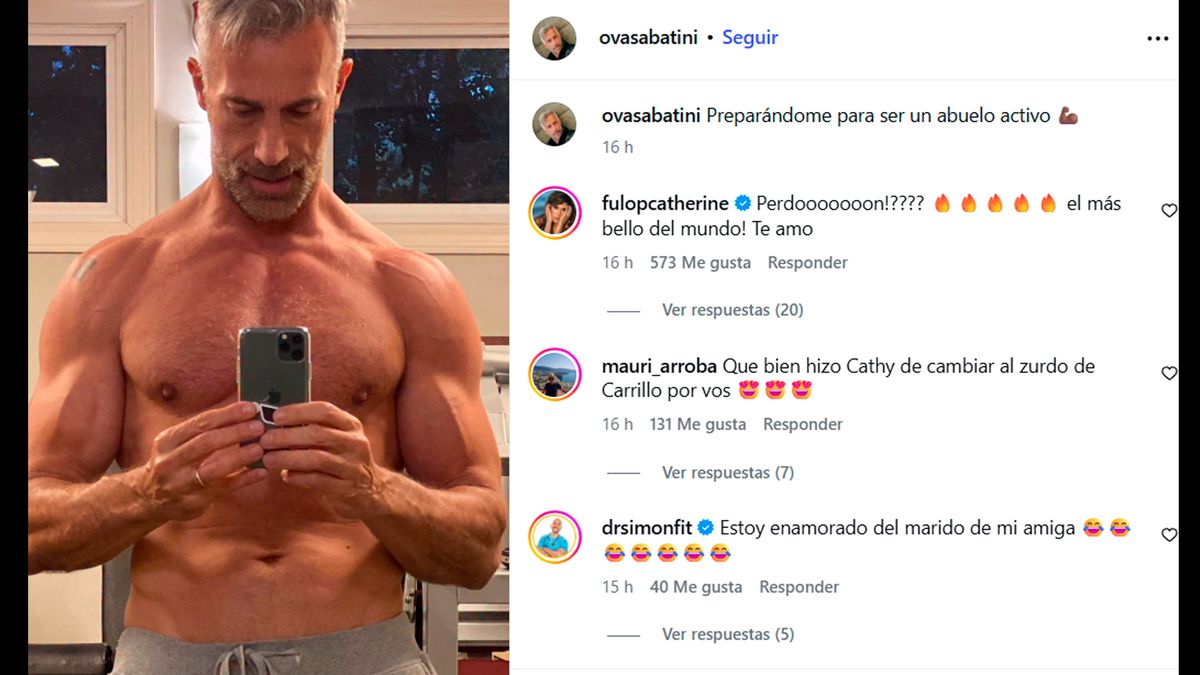This screenshot has height=675, width=1200.
Task: Like drsimonfit's comment with heart icon
Action: 1168,535
